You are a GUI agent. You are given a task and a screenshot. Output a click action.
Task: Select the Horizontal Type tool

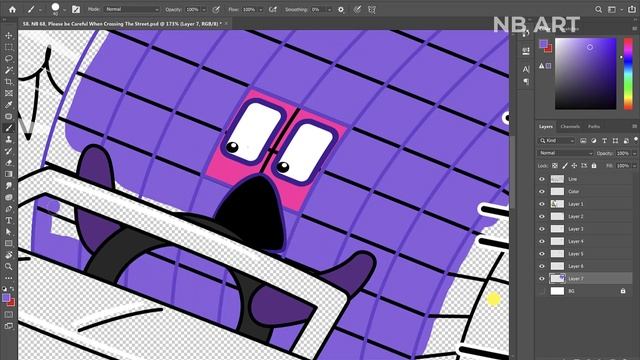point(9,220)
